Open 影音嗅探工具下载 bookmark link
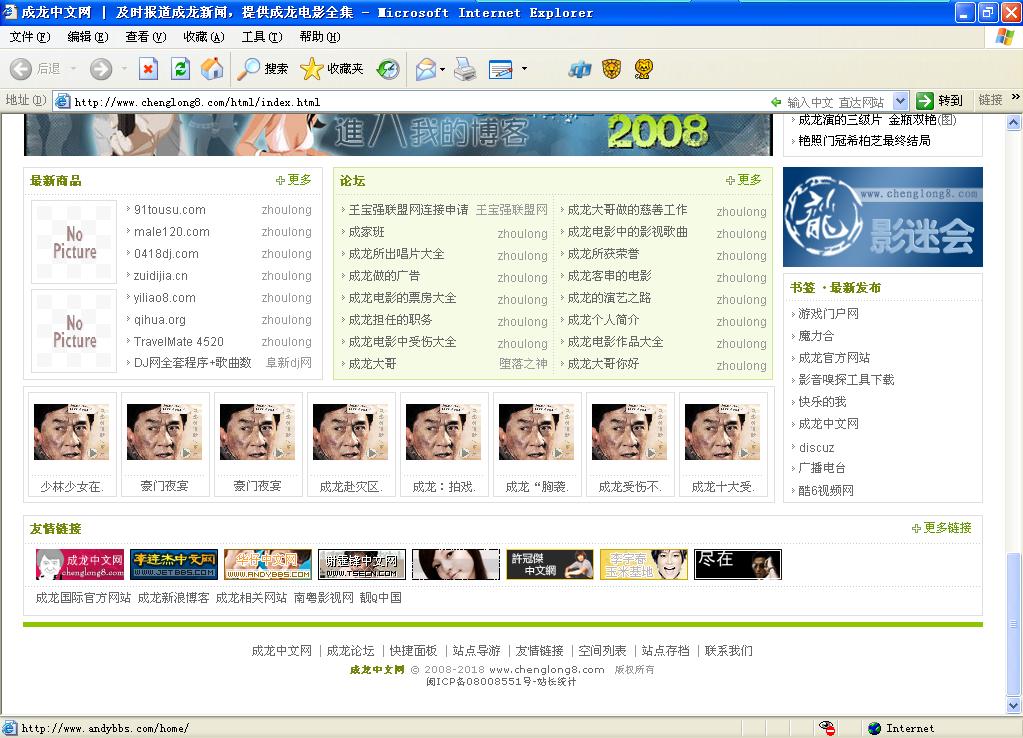Image resolution: width=1023 pixels, height=738 pixels. click(x=846, y=380)
